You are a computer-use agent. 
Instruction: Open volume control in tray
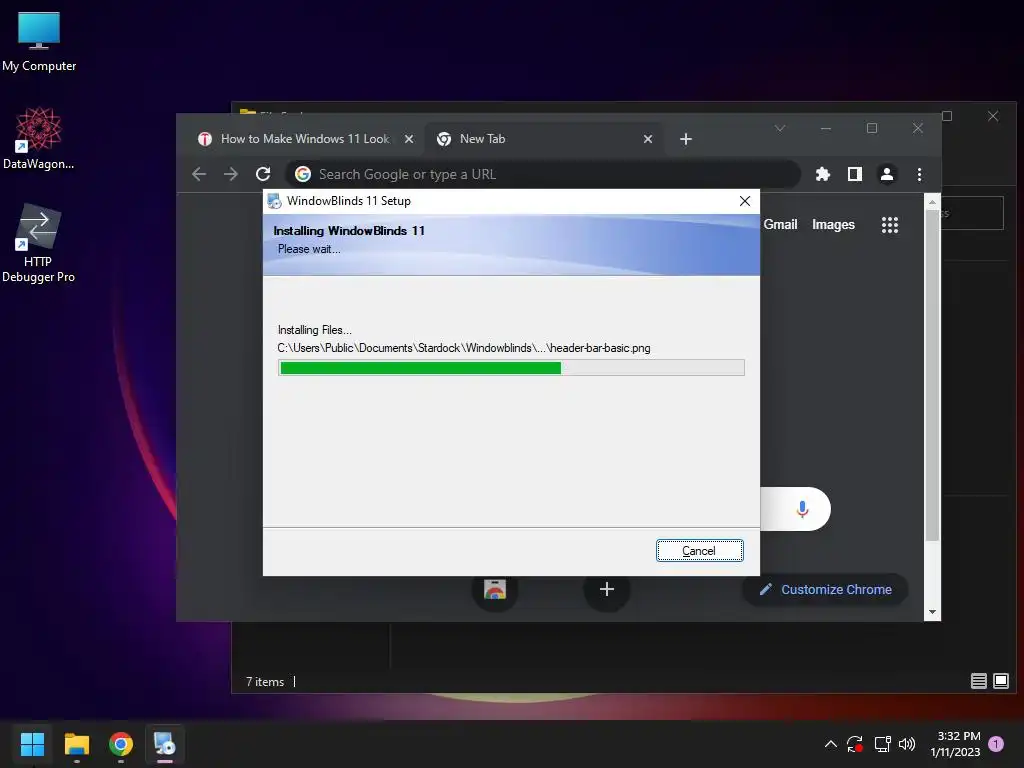click(x=906, y=743)
